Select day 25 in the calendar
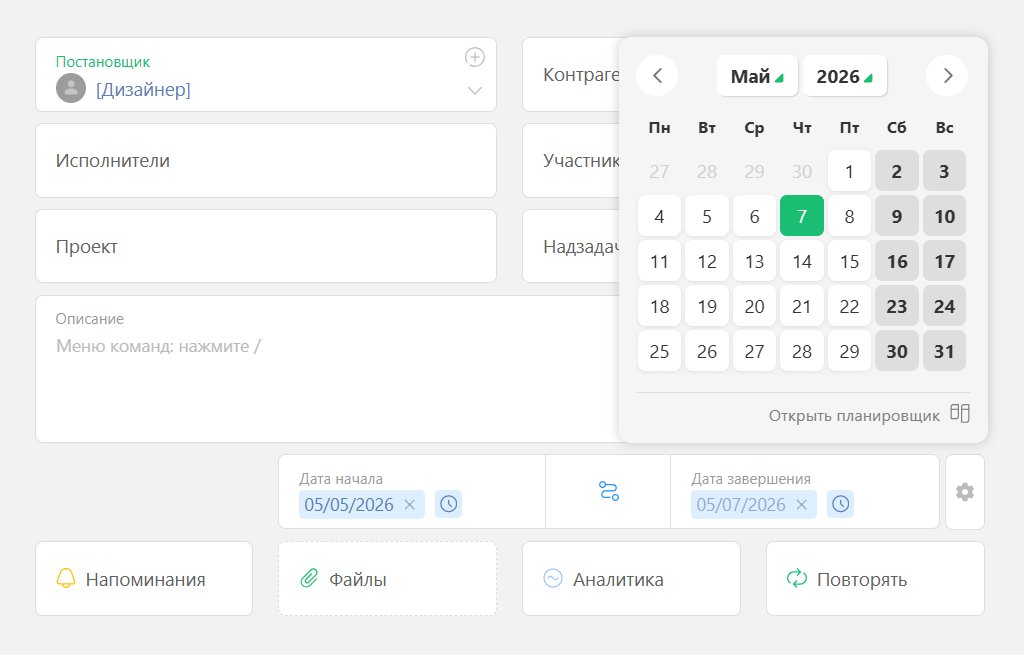1024x655 pixels. tap(659, 351)
